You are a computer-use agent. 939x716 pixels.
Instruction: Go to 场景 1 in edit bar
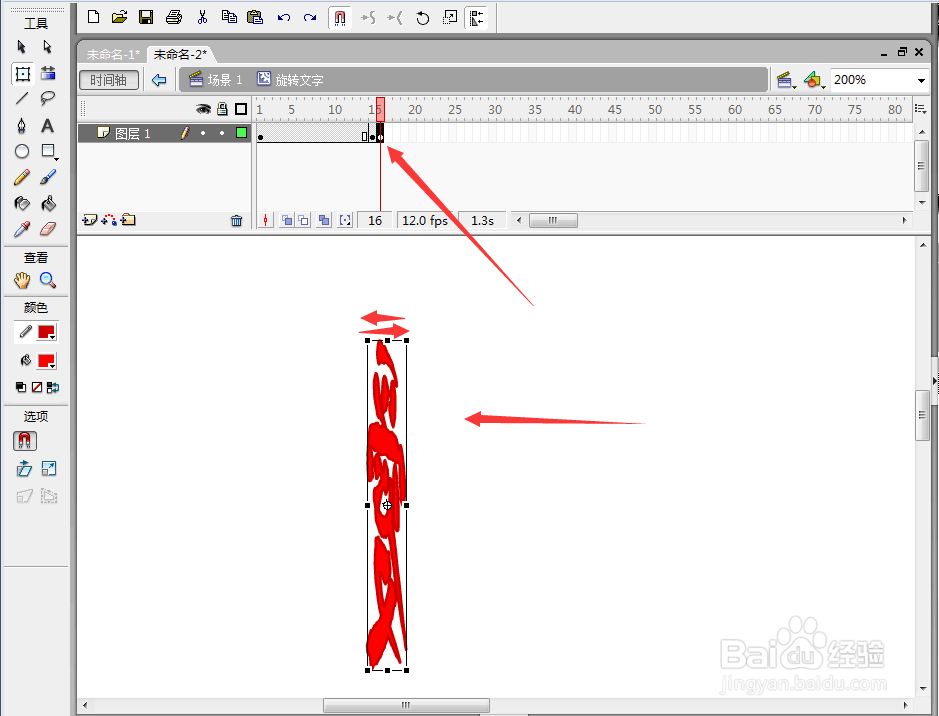point(216,80)
